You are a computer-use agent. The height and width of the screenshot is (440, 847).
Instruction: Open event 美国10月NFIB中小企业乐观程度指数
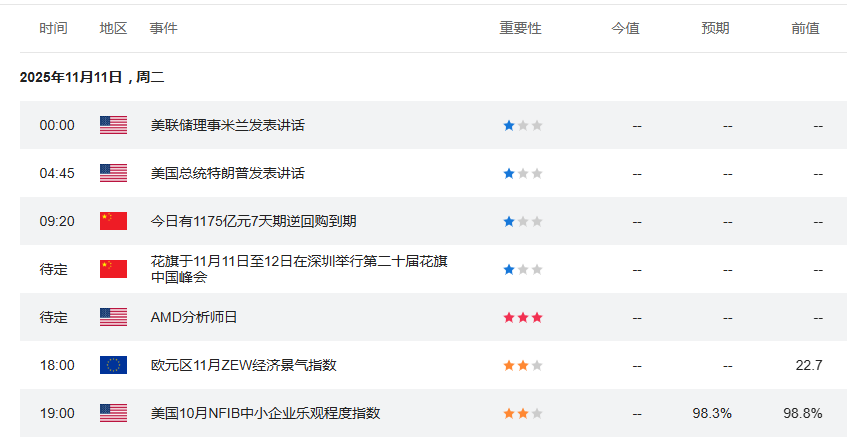(265, 414)
